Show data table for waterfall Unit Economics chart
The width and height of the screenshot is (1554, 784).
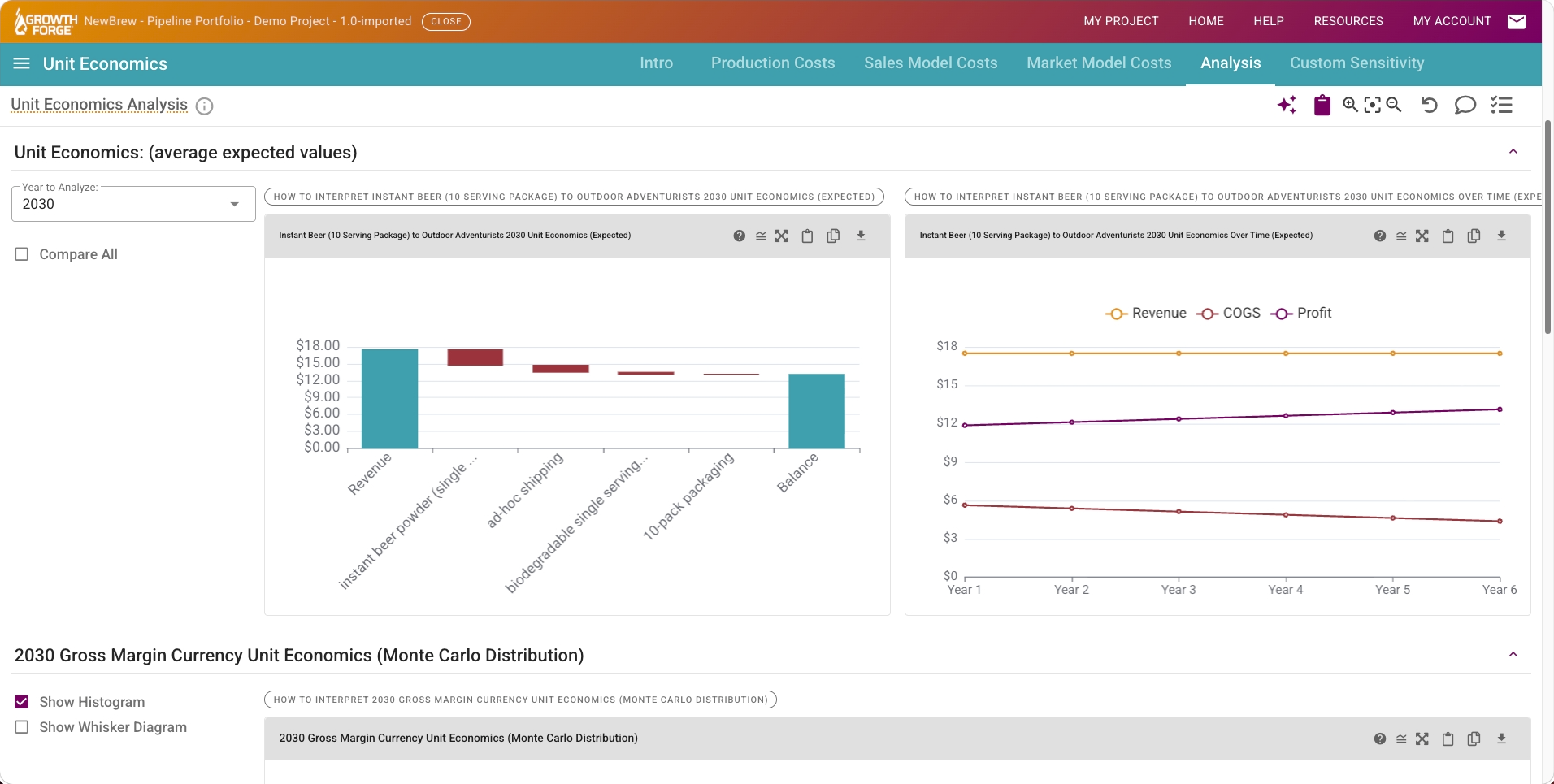click(x=761, y=236)
